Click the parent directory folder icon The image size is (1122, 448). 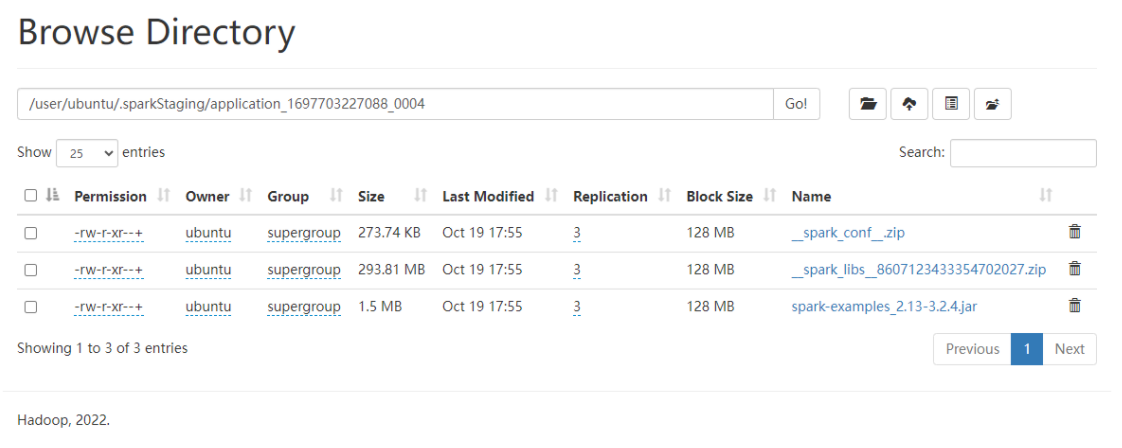click(x=992, y=104)
